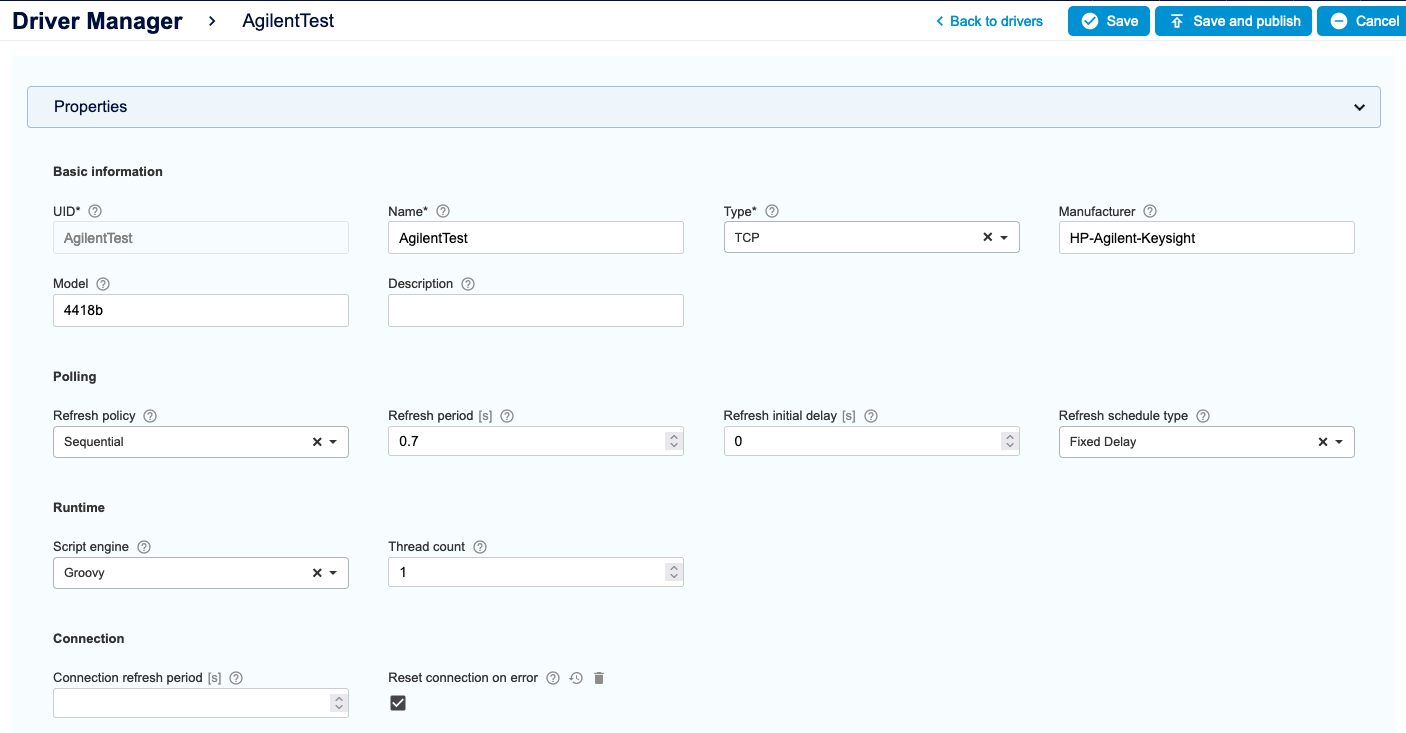Screen dimensions: 1406x733
Task: Click the Refresh period stepper arrows
Action: [674, 442]
